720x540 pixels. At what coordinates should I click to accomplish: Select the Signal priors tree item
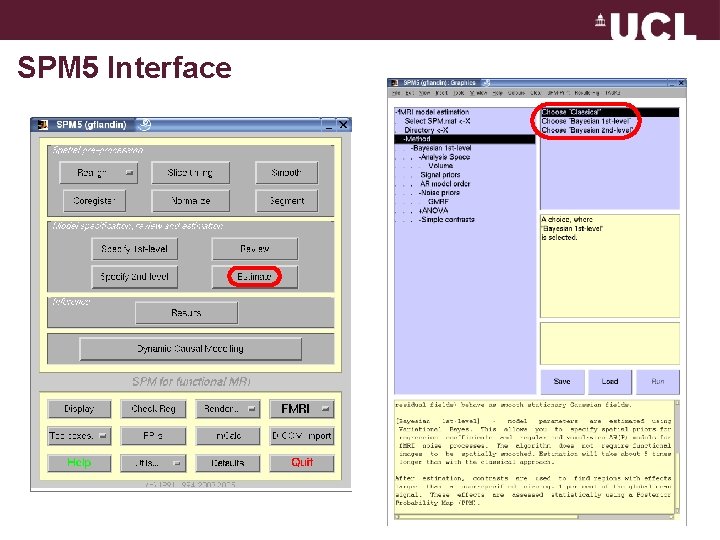(x=440, y=175)
